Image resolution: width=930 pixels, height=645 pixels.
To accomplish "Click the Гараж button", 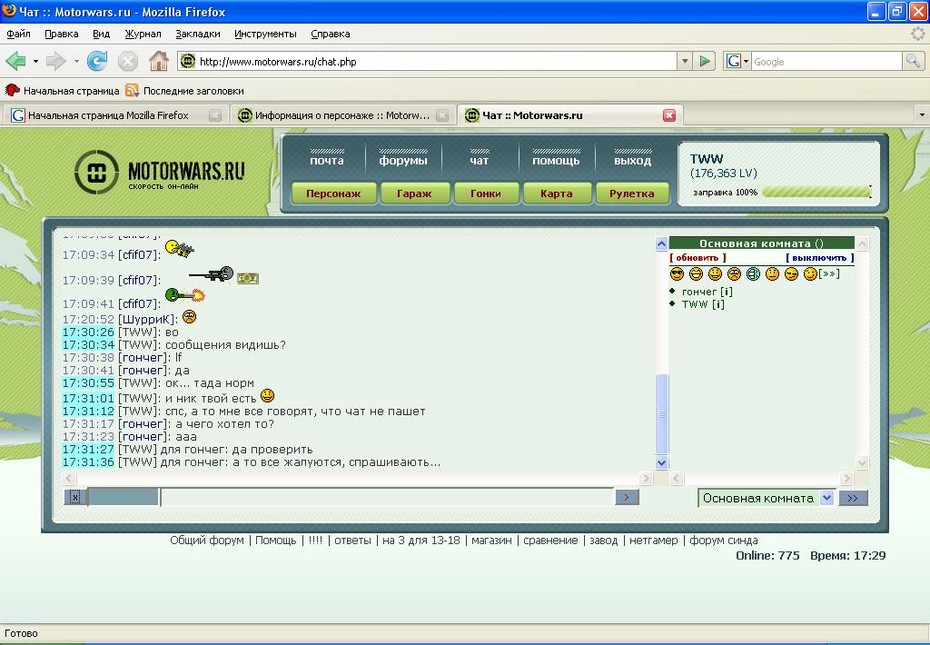I will click(415, 193).
